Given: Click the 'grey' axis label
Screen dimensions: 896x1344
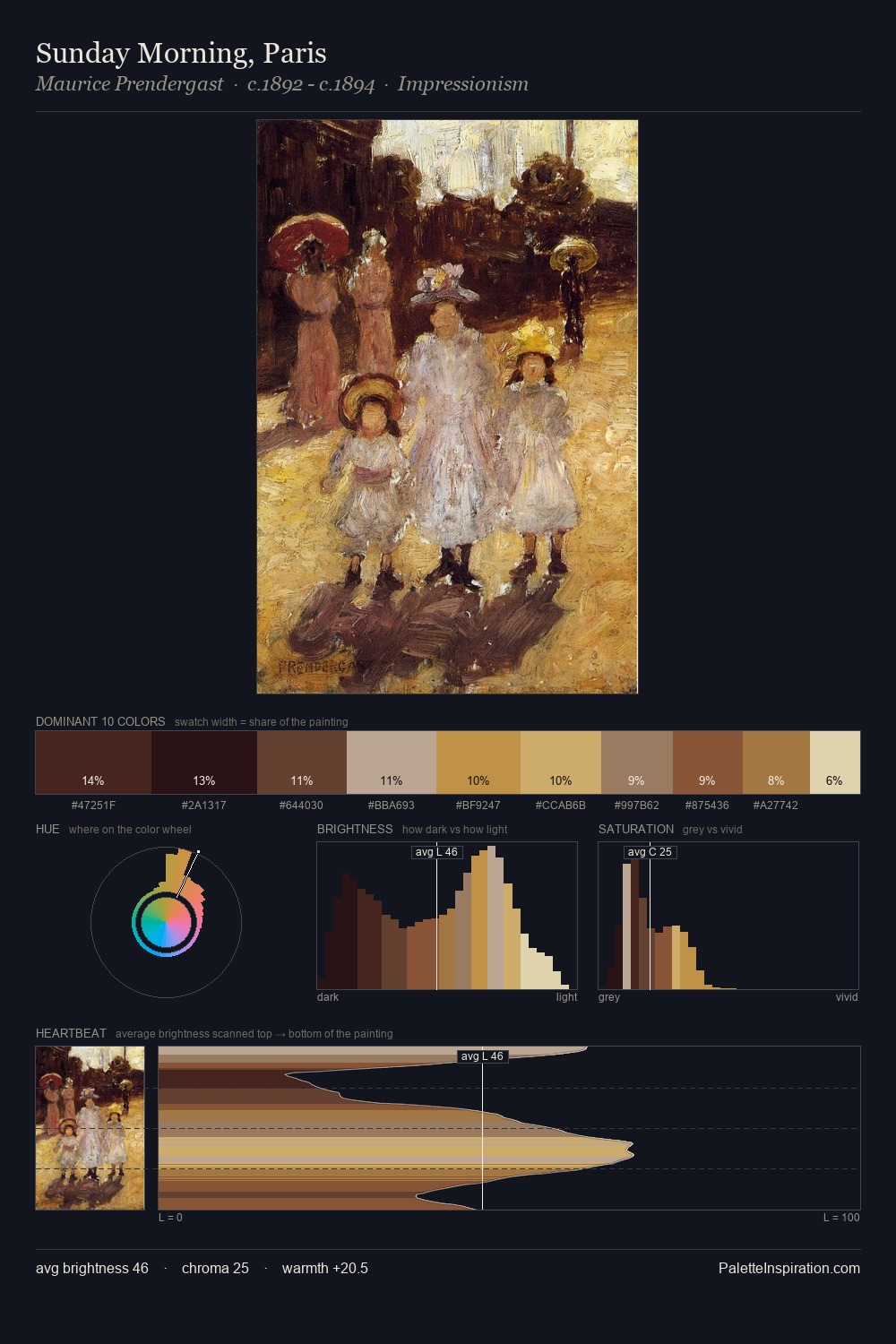Looking at the screenshot, I should pos(609,997).
